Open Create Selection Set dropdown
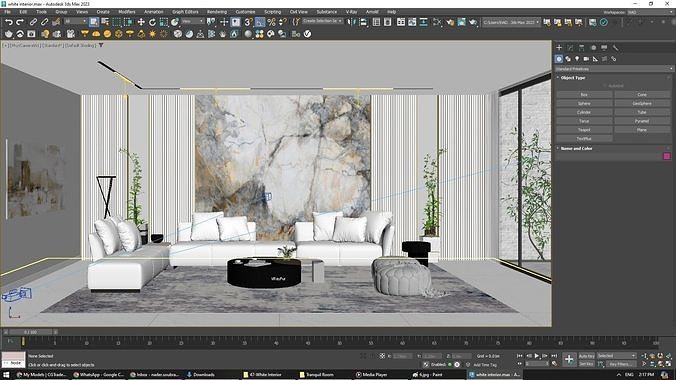 (x=322, y=21)
